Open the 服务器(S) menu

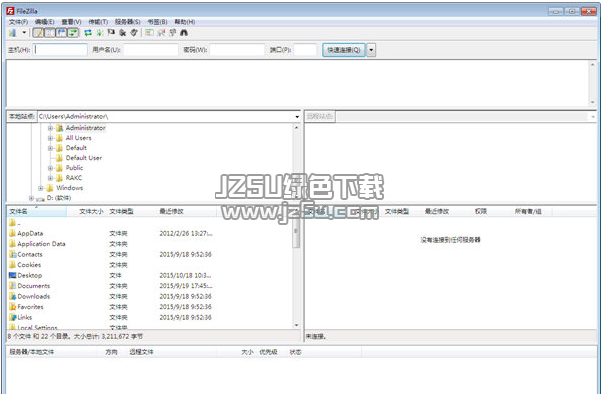(128, 22)
